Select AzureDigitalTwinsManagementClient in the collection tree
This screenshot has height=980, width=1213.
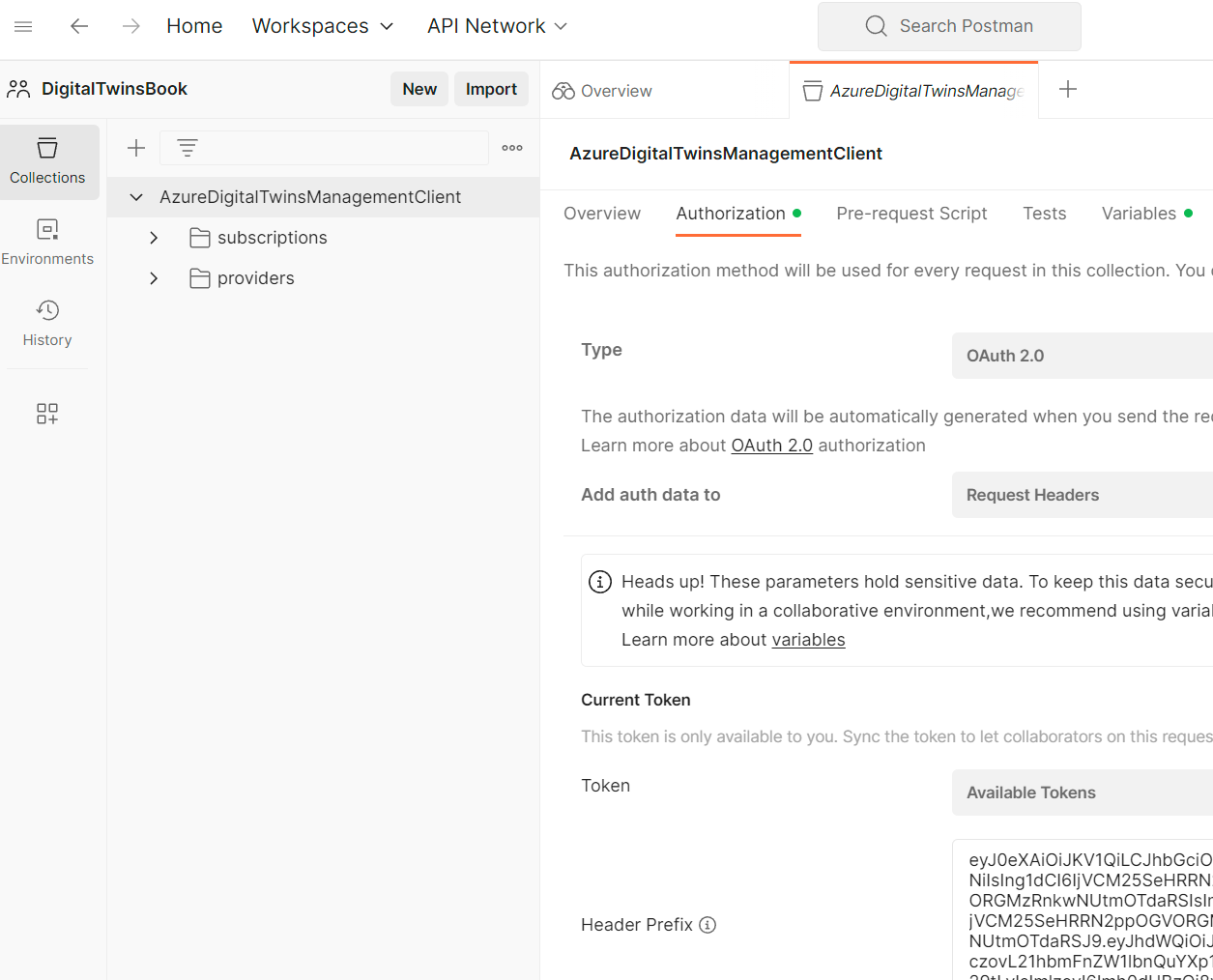coord(310,197)
